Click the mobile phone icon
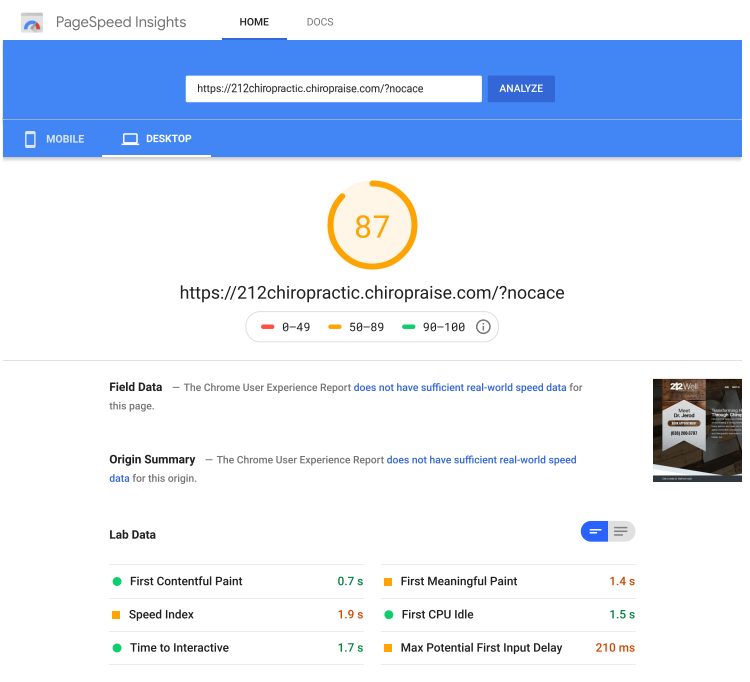 click(x=30, y=139)
